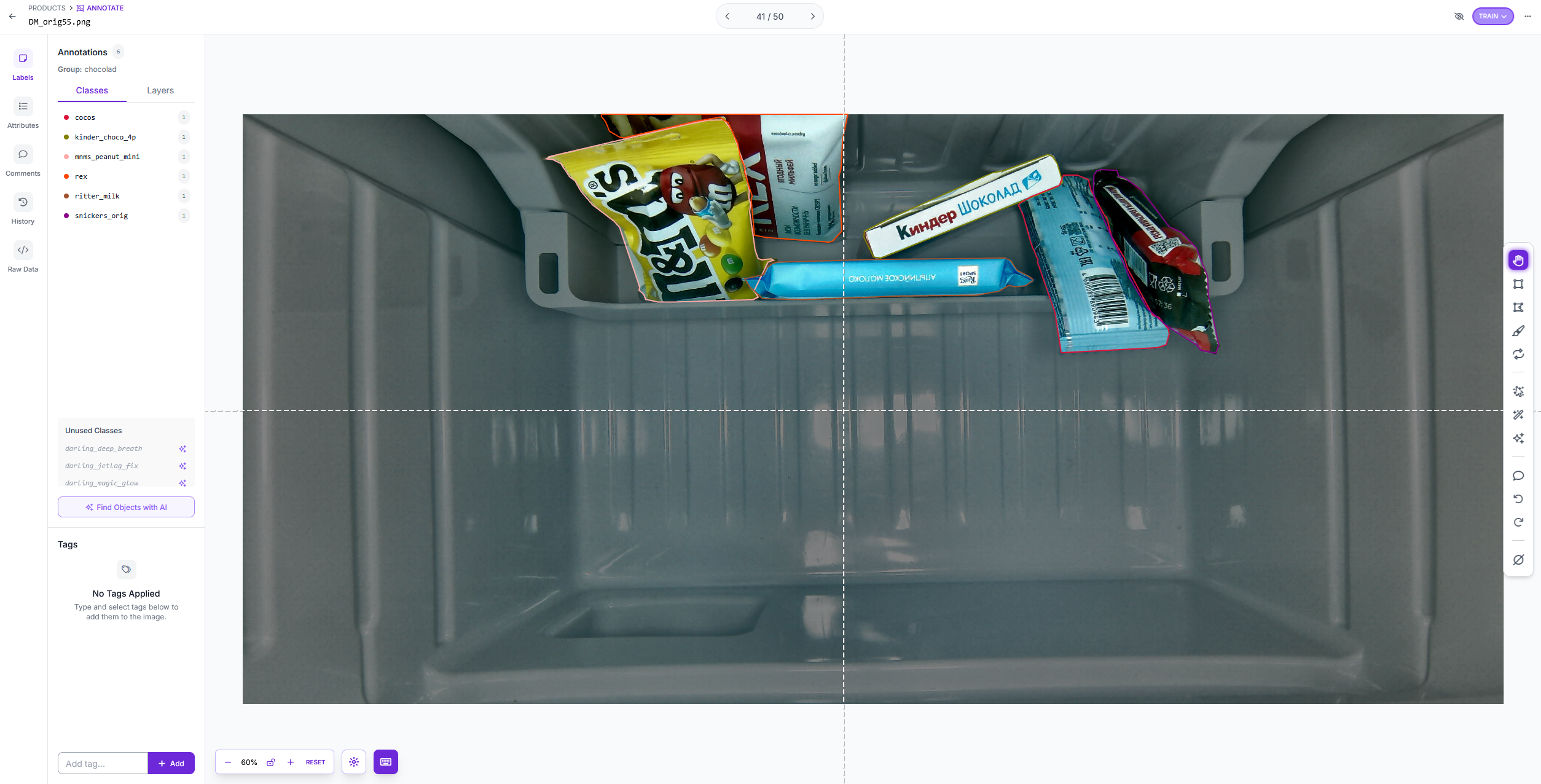Go to the next image
The image size is (1541, 784).
tap(812, 17)
